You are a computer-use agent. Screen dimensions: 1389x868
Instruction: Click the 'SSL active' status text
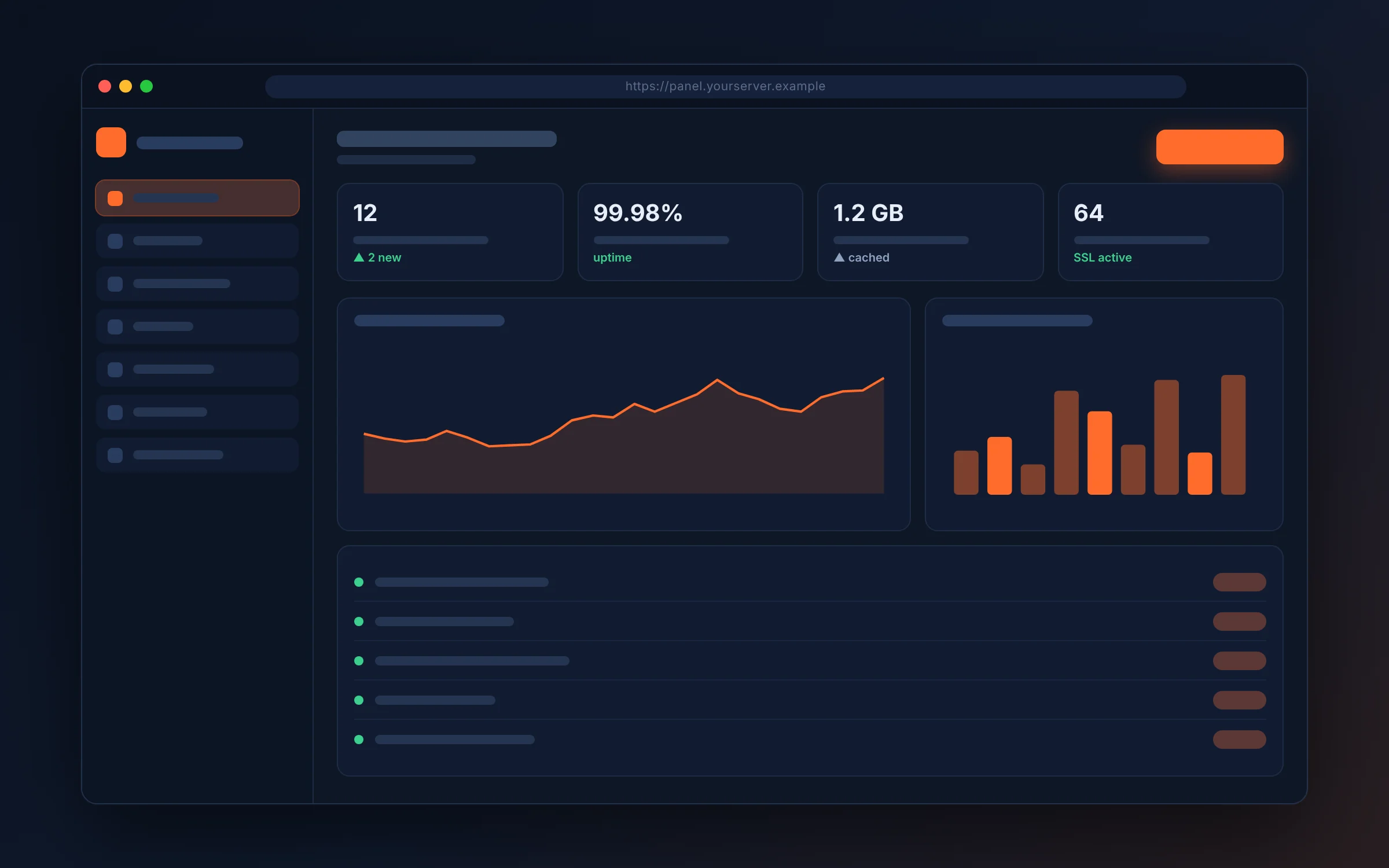tap(1103, 258)
